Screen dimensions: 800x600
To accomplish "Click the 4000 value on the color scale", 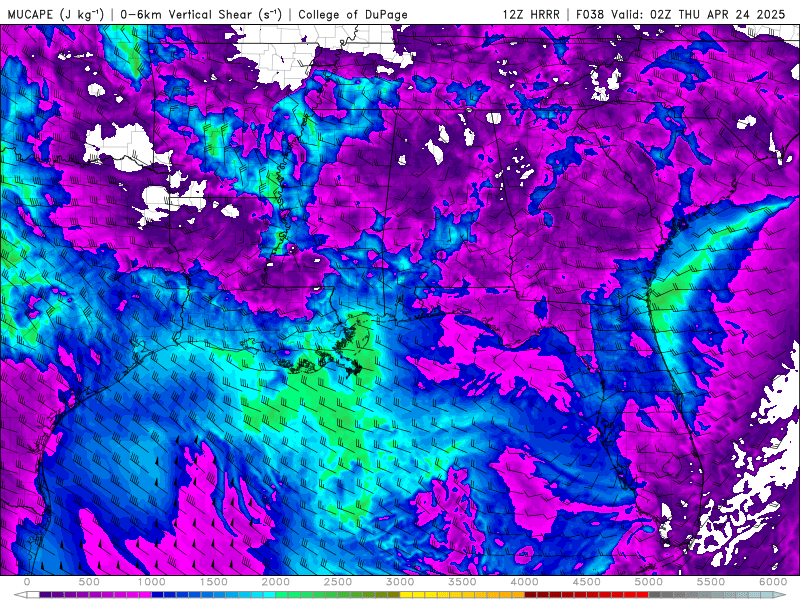I will pos(525,582).
